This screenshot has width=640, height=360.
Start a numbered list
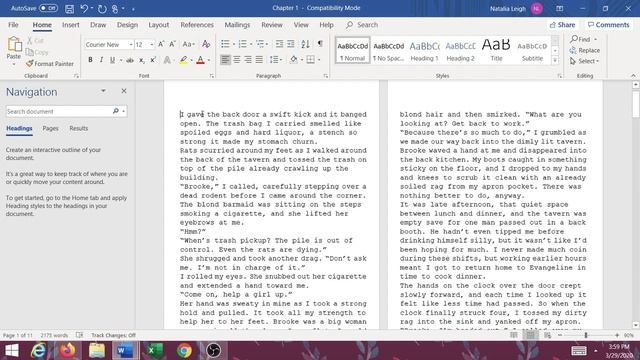(x=242, y=44)
